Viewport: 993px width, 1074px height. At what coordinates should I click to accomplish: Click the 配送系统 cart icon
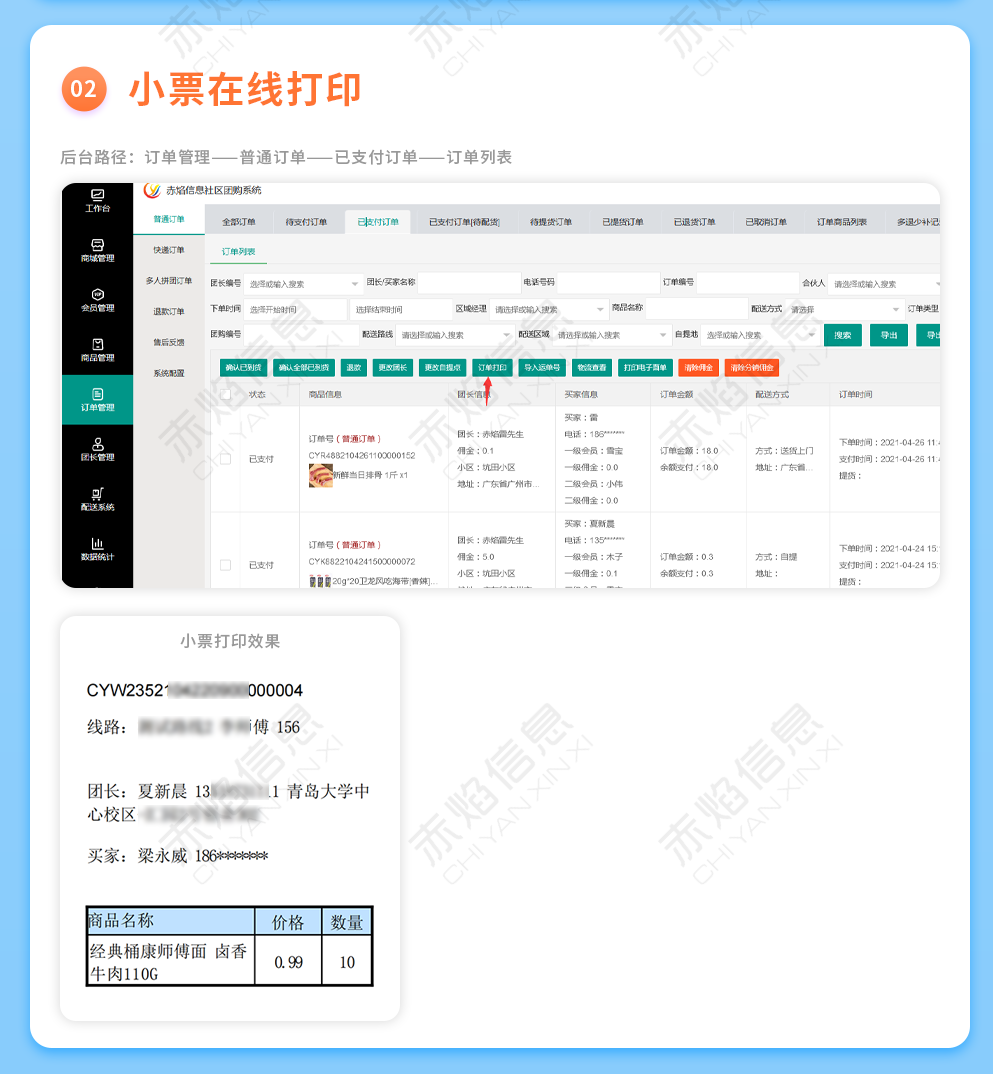click(x=97, y=495)
